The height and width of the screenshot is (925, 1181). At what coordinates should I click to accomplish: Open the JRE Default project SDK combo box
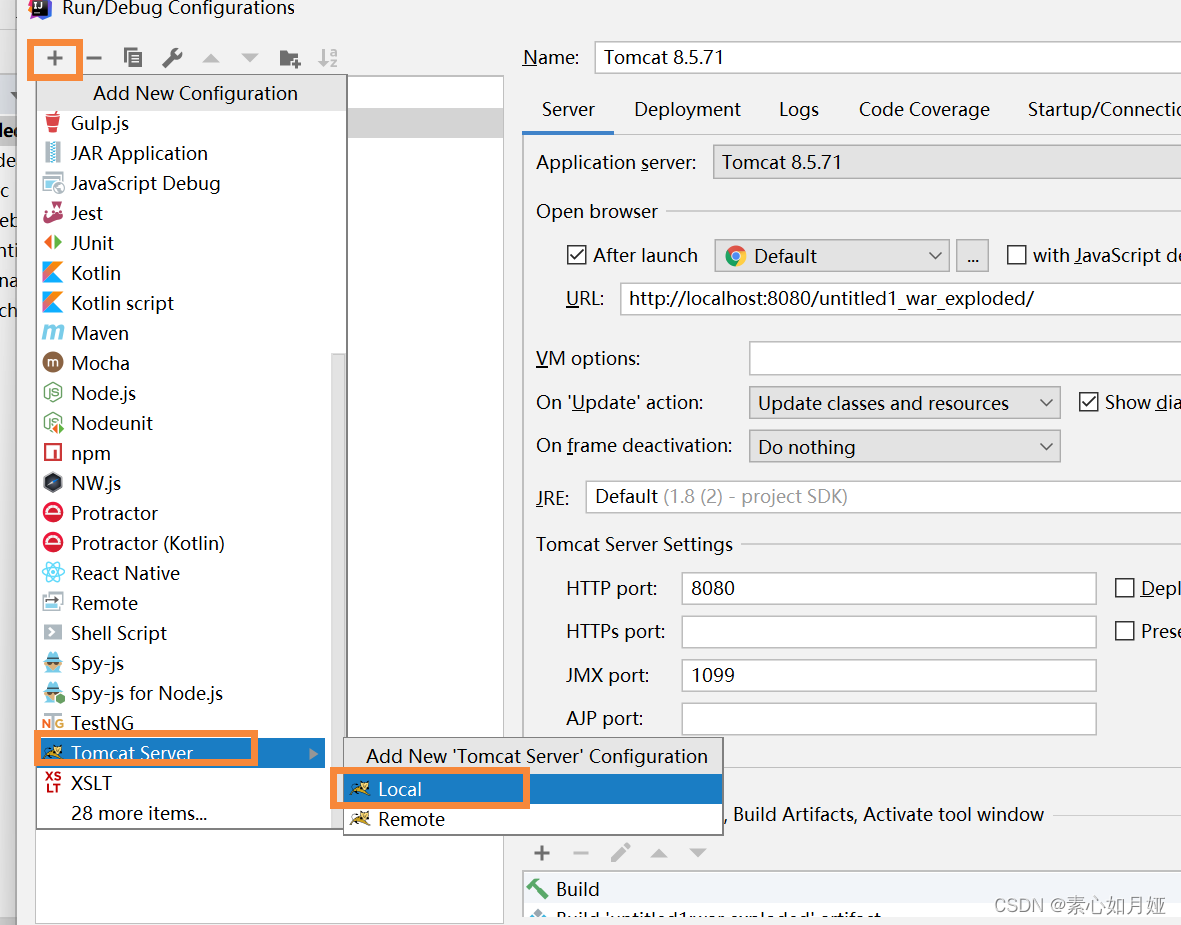tap(883, 497)
